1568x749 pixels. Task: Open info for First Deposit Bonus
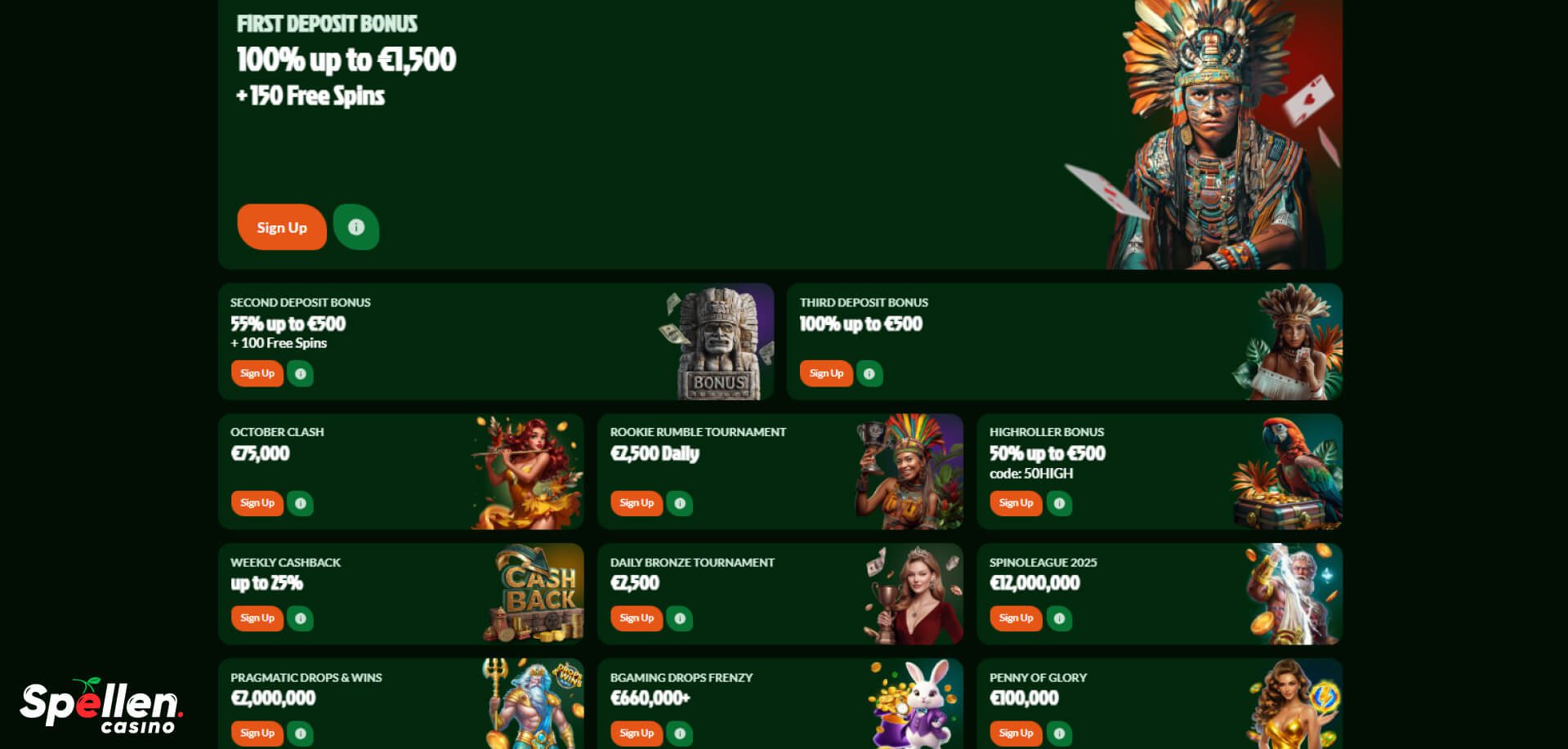coord(355,227)
